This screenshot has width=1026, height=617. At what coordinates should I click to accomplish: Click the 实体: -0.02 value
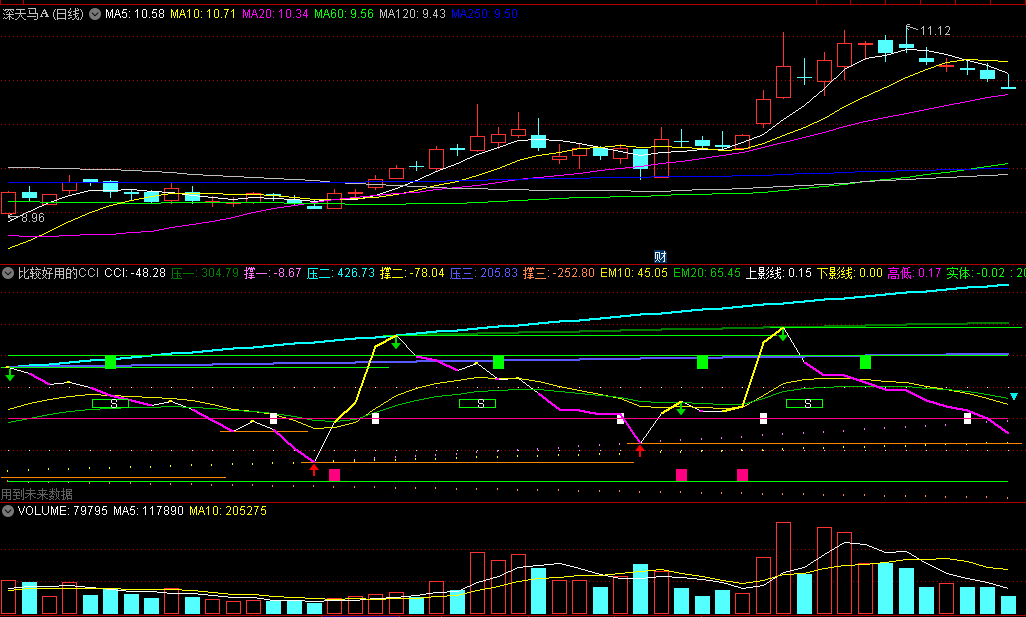click(976, 273)
